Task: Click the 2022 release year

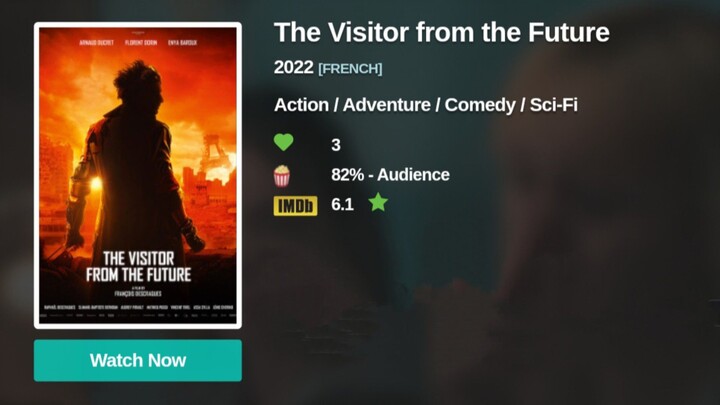Action: (x=293, y=68)
